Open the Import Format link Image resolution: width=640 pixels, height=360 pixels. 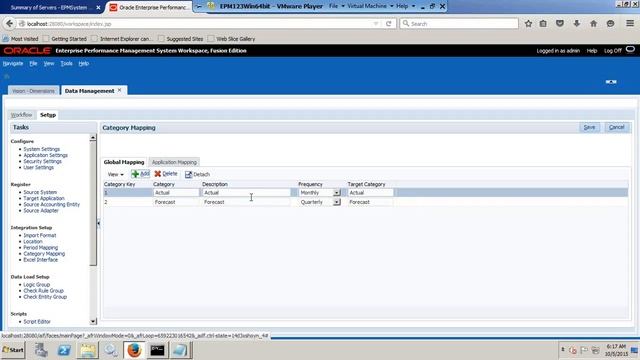tap(40, 235)
